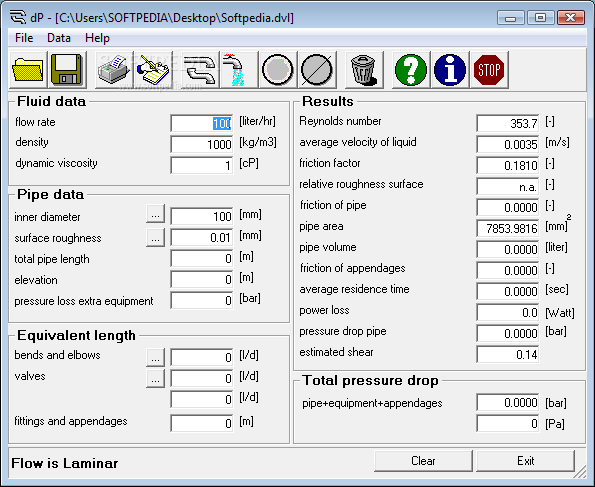Open surface roughness lookup (...) button
This screenshot has width=595, height=487.
(155, 238)
